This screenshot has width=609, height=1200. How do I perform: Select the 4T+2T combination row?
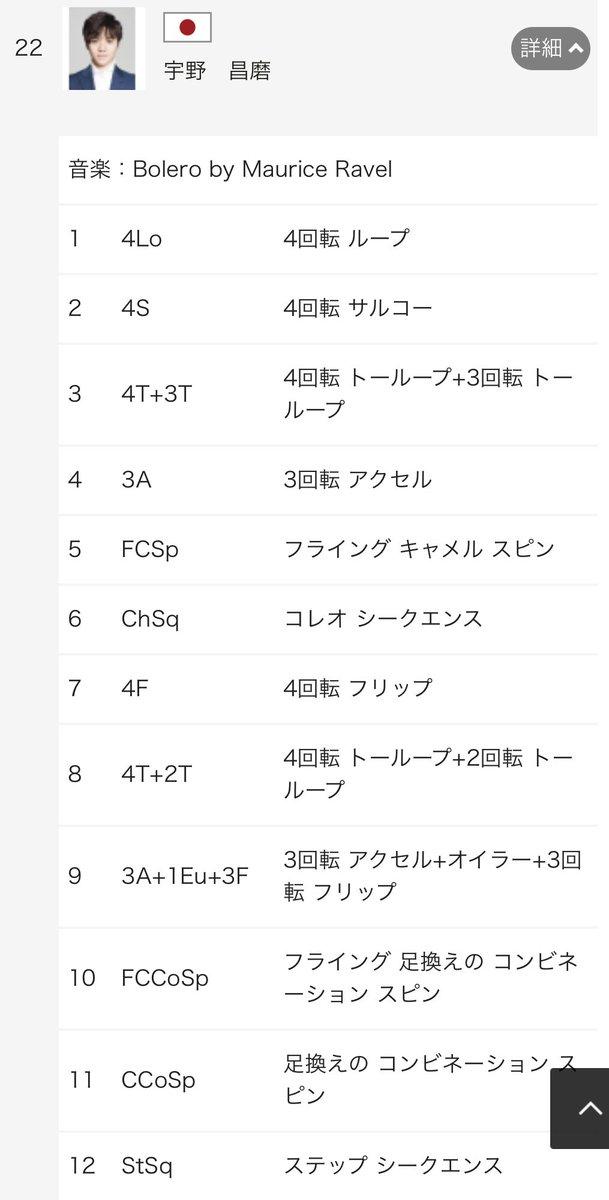[328, 774]
